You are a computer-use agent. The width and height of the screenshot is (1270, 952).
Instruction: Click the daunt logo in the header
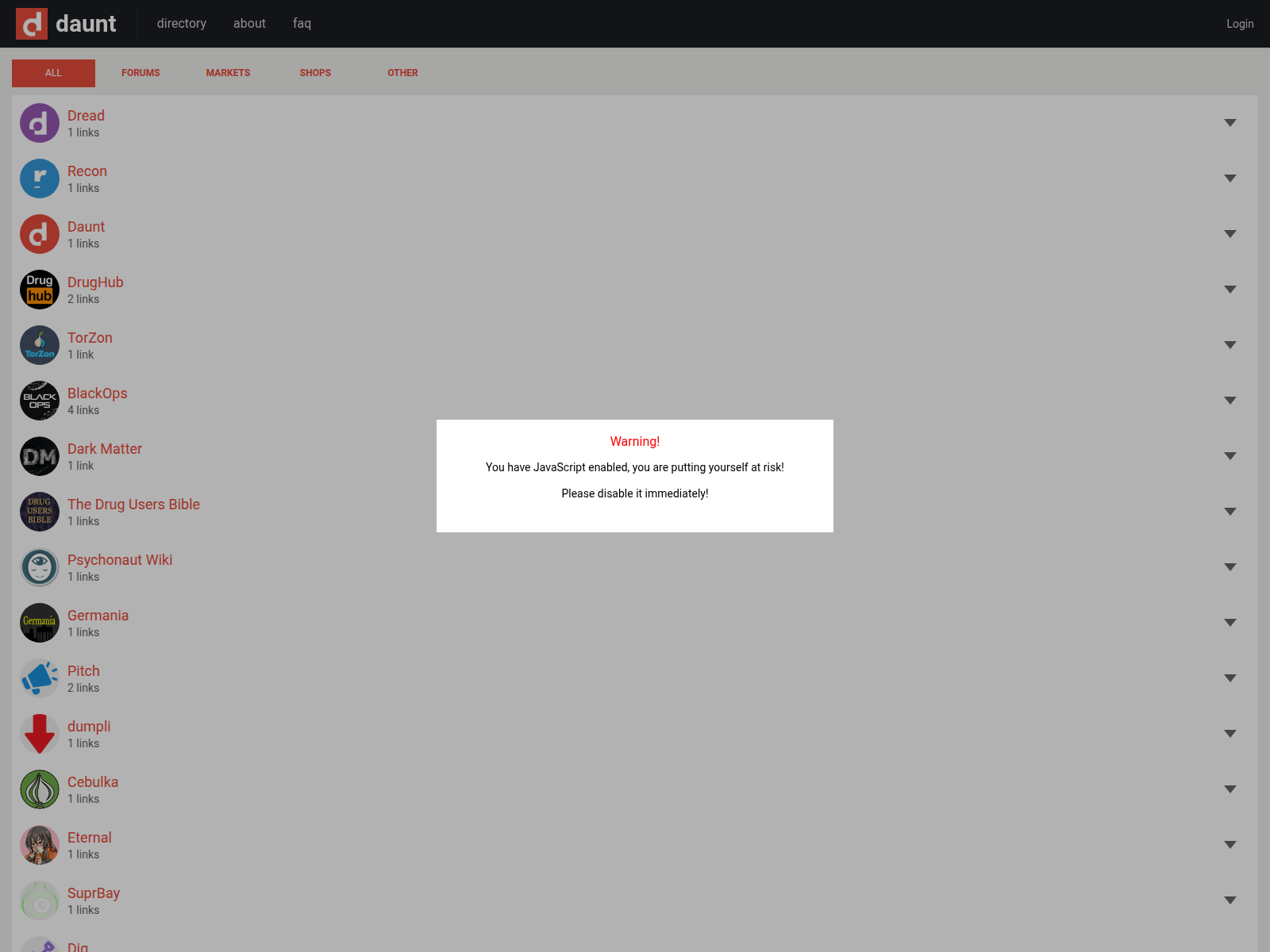67,24
